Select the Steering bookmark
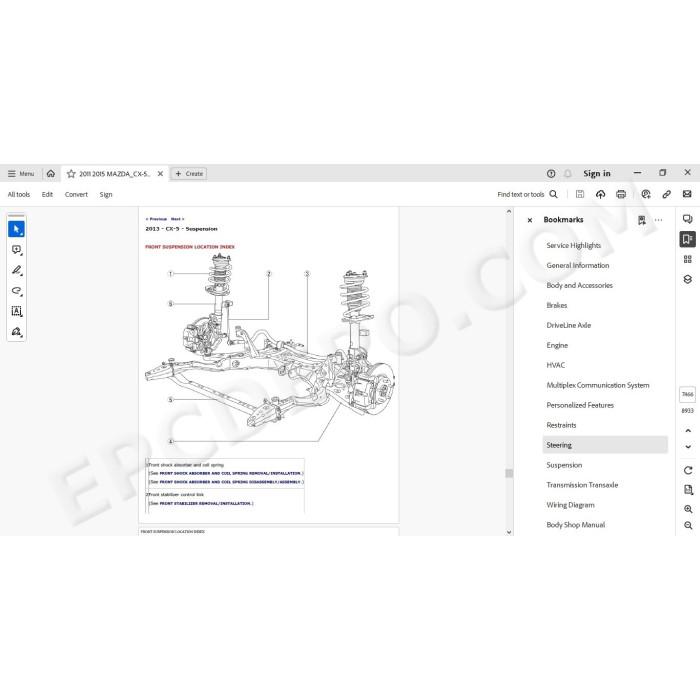 pyautogui.click(x=605, y=445)
